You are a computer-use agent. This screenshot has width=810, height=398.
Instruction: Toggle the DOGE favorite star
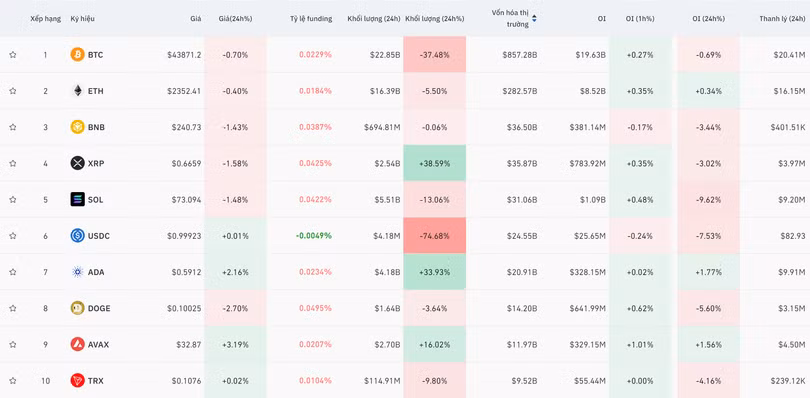click(13, 308)
